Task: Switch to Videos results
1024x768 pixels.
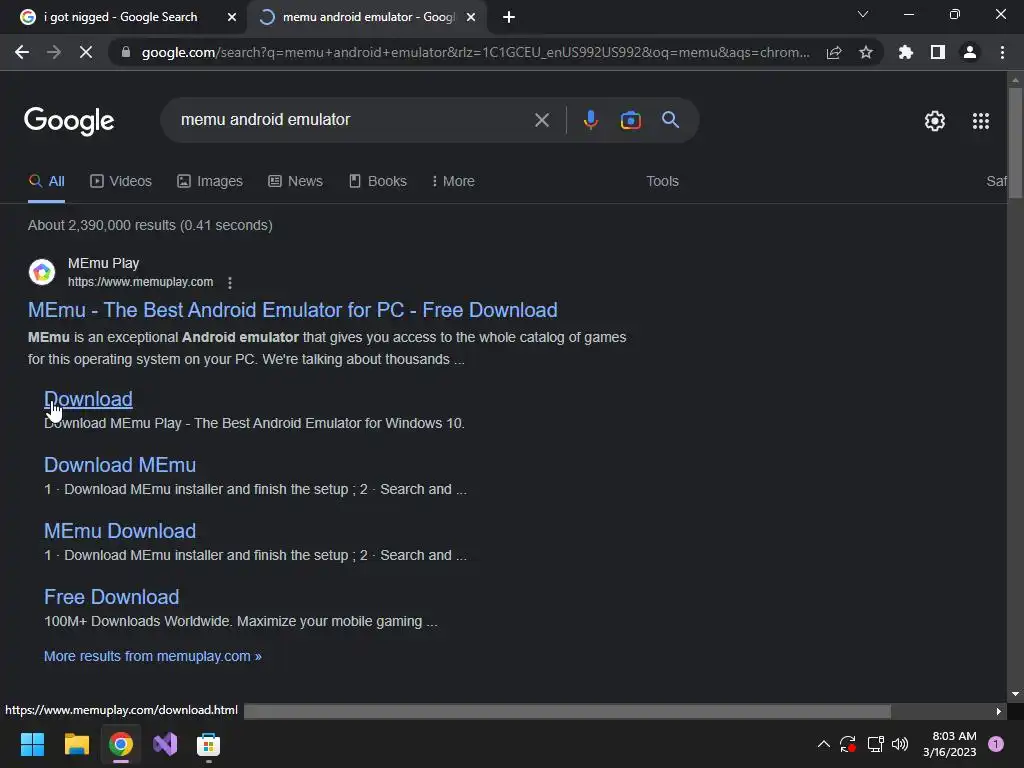Action: click(x=121, y=182)
